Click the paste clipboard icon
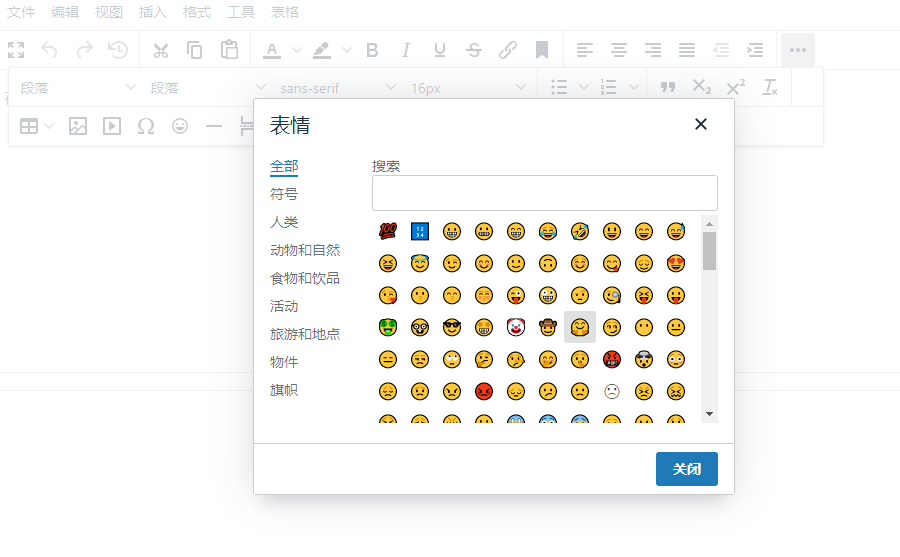This screenshot has width=900, height=557. pyautogui.click(x=230, y=50)
